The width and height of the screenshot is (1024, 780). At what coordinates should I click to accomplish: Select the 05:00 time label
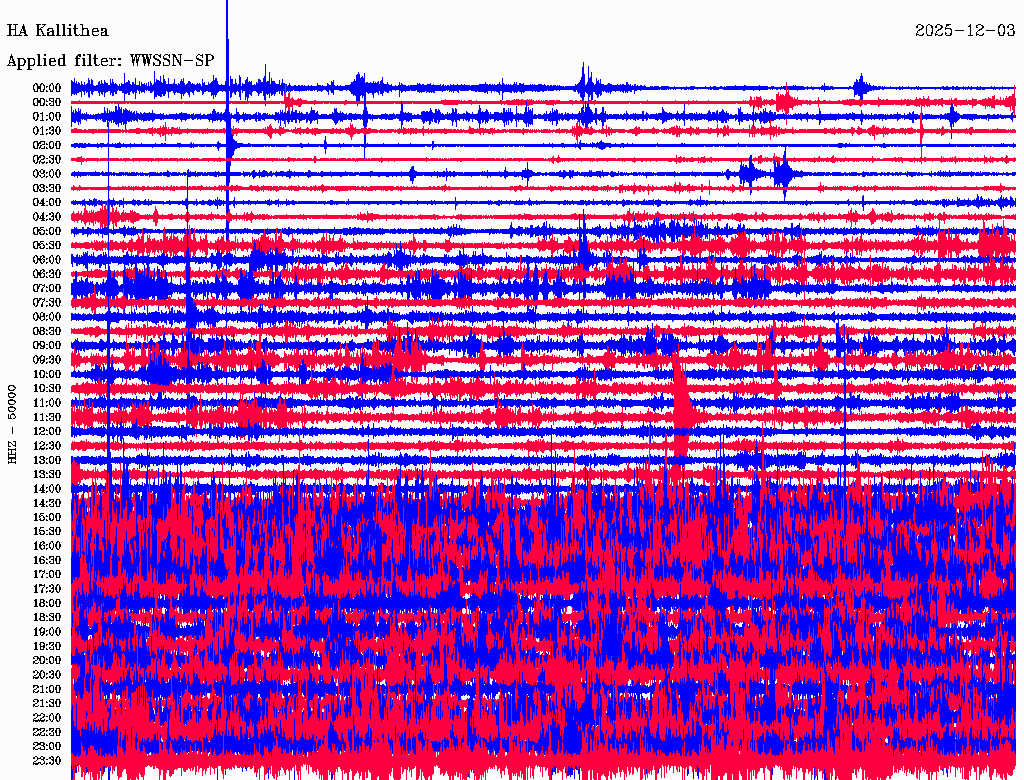[x=47, y=231]
